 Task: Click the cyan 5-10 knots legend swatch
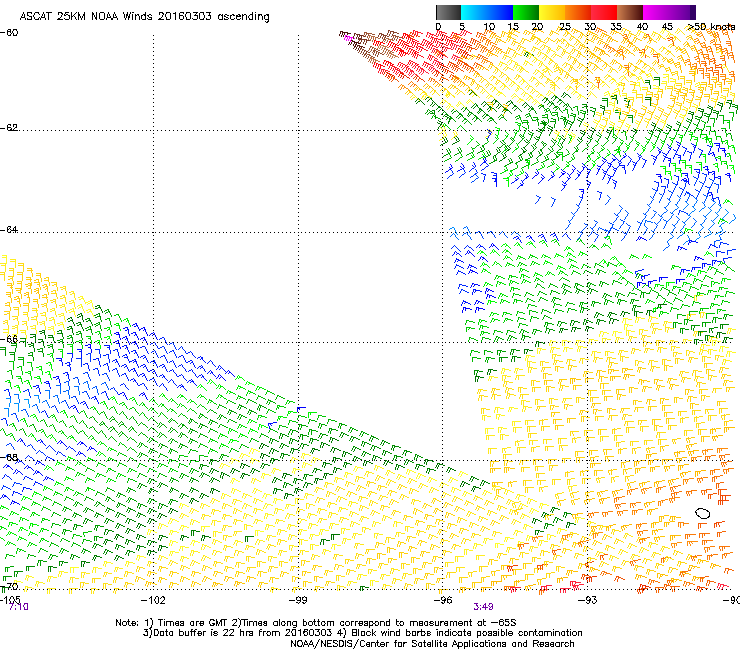tap(474, 12)
